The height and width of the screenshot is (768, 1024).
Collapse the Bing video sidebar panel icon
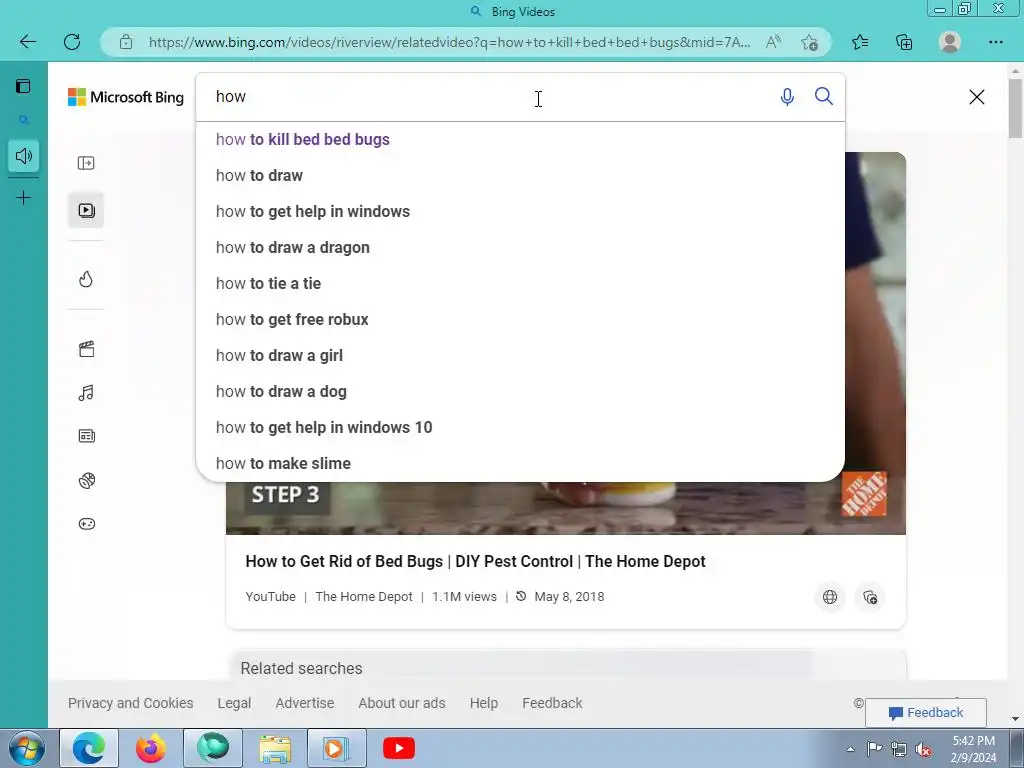(86, 163)
